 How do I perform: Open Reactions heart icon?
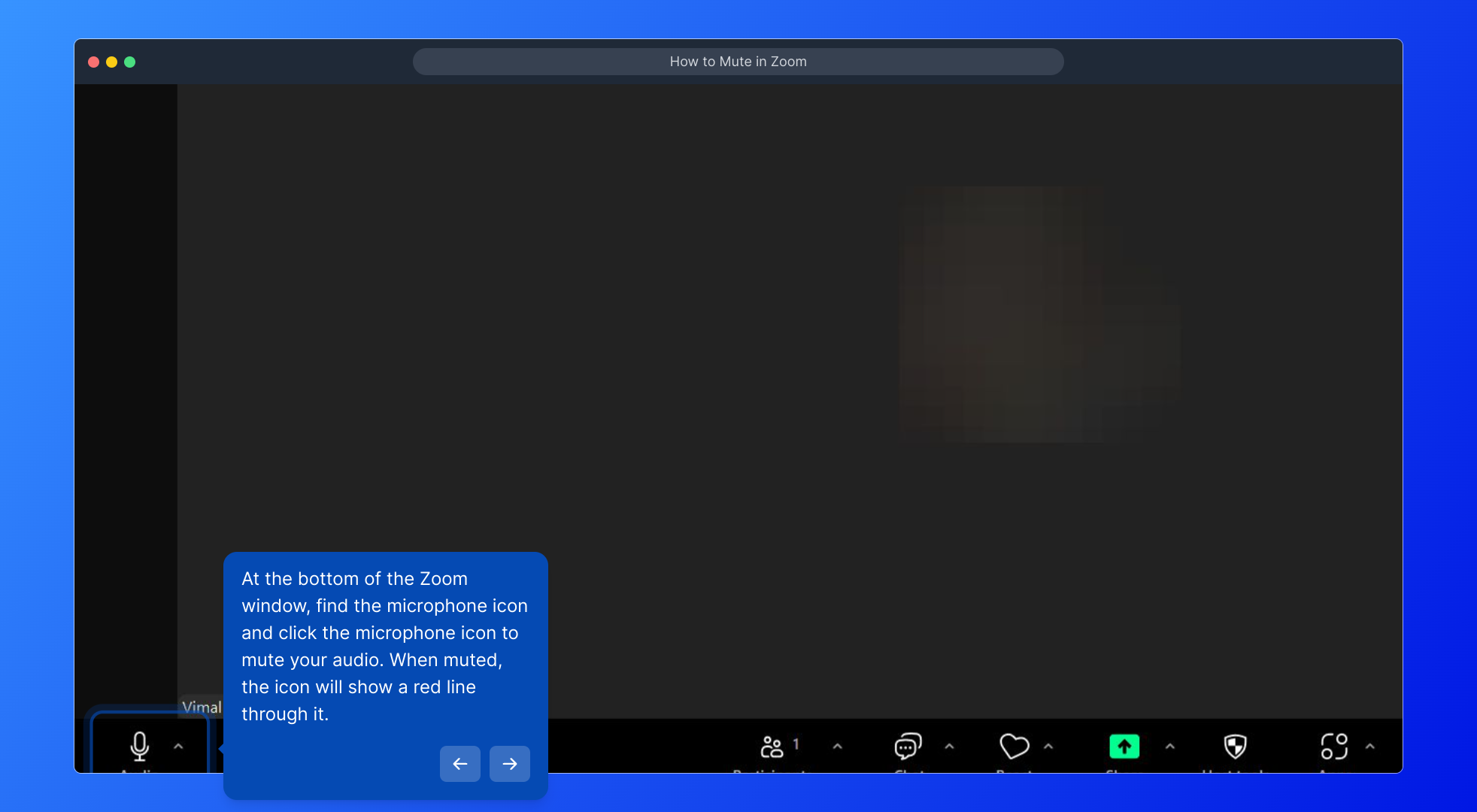(1014, 747)
